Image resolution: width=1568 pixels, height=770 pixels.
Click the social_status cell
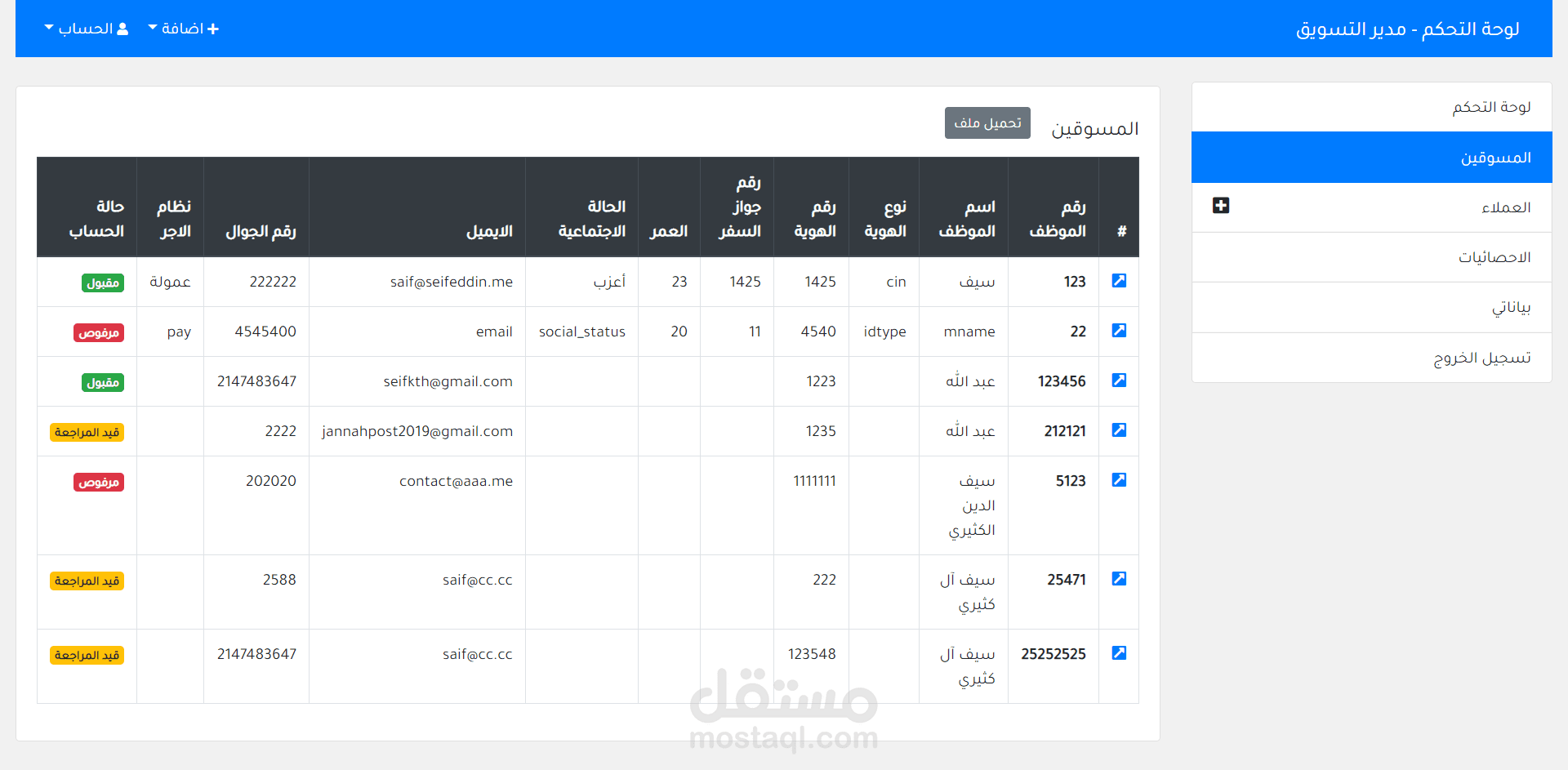tap(582, 332)
